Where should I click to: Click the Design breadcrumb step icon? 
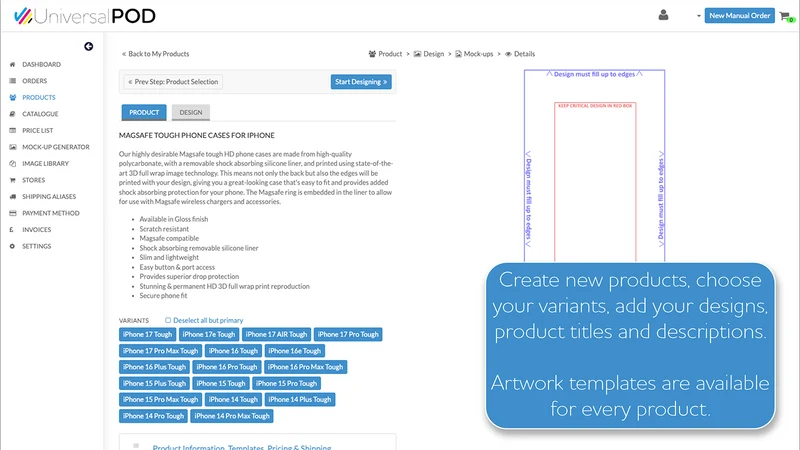pyautogui.click(x=417, y=54)
